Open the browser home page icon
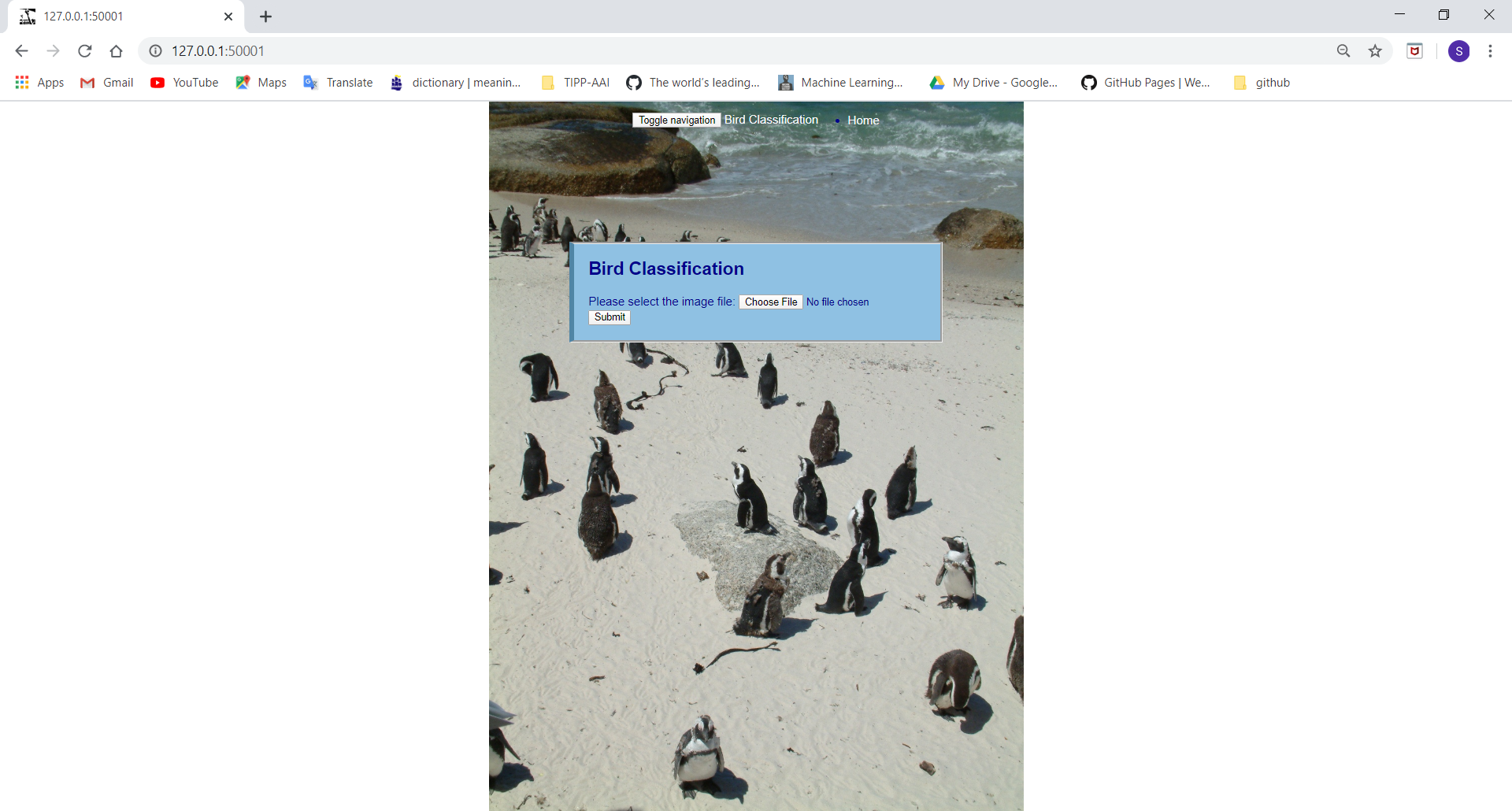 click(x=116, y=51)
